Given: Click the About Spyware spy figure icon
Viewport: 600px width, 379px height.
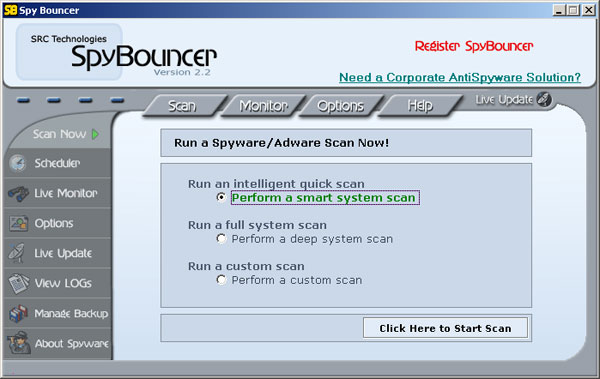Looking at the screenshot, I should (19, 343).
